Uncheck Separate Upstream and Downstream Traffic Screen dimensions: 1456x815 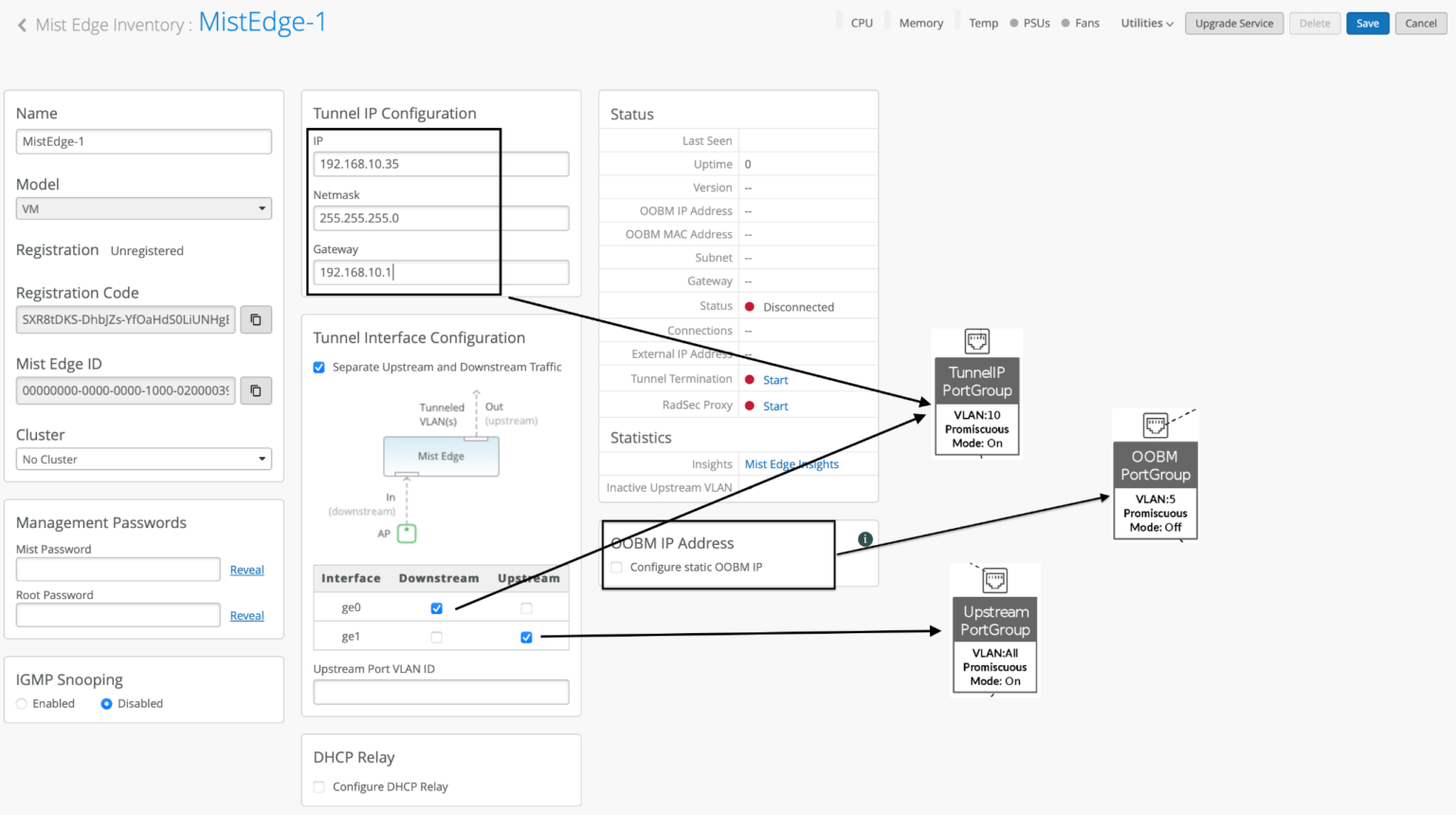click(x=319, y=368)
